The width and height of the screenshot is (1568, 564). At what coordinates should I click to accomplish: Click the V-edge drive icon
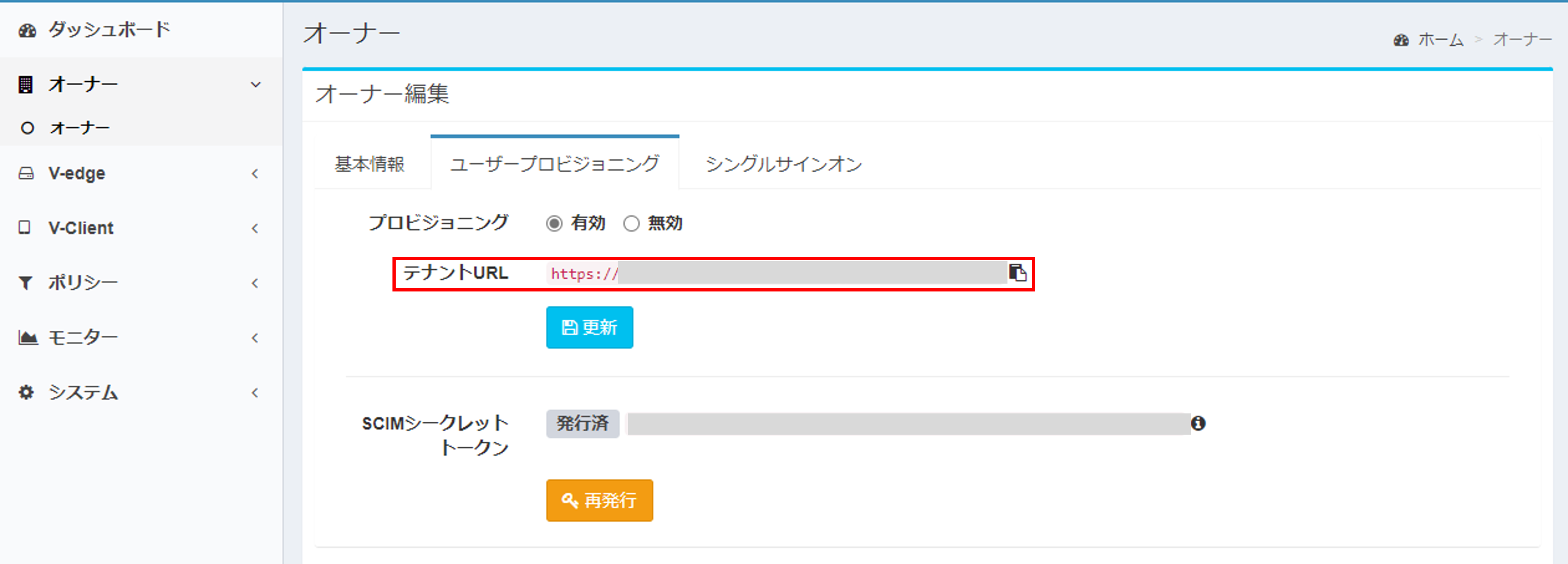point(26,174)
